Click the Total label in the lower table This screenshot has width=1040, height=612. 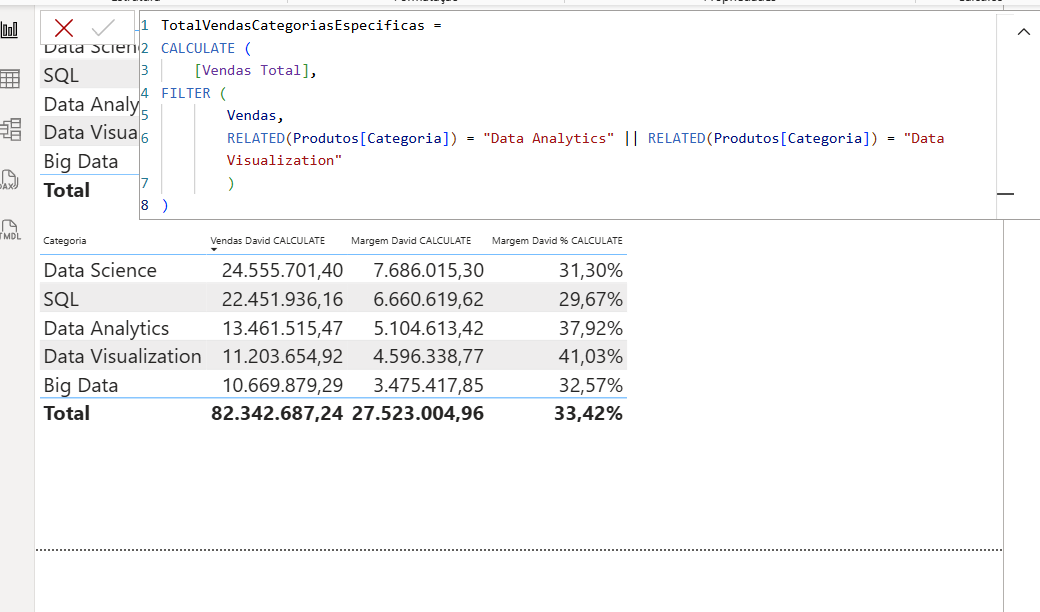[x=66, y=414]
